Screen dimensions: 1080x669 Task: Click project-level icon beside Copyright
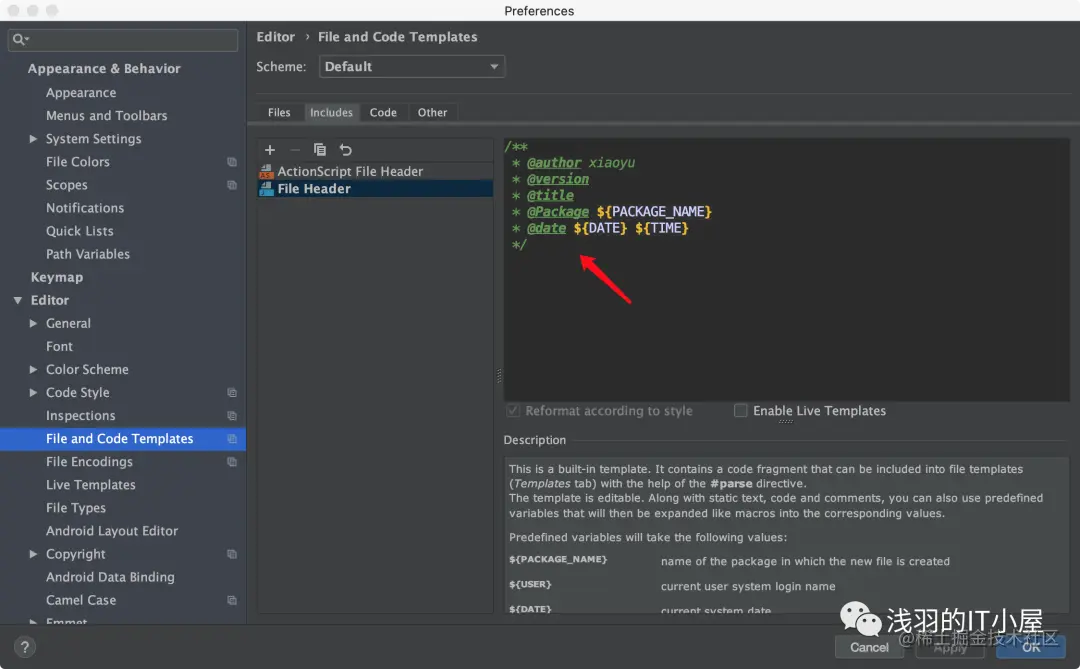[x=232, y=555]
